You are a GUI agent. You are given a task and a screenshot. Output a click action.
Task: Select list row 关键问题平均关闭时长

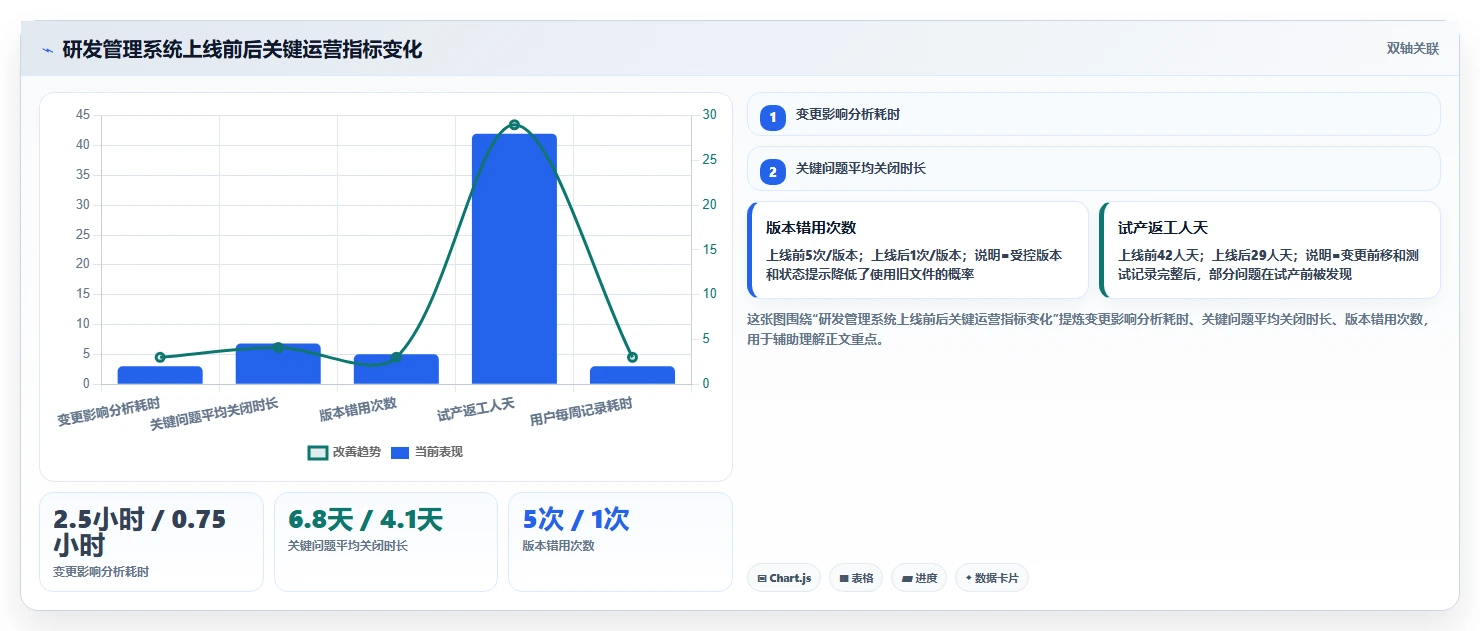coord(1094,168)
